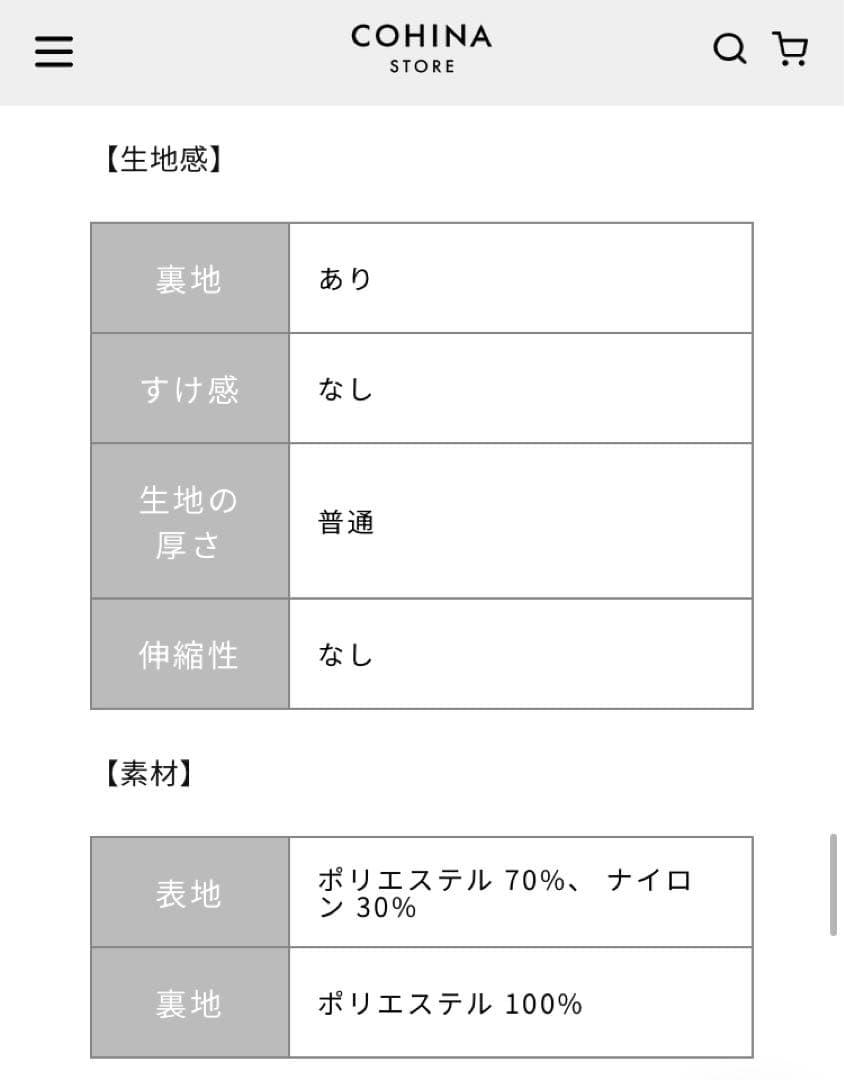844x1080 pixels.
Task: Open the hamburger navigation menu
Action: point(54,50)
